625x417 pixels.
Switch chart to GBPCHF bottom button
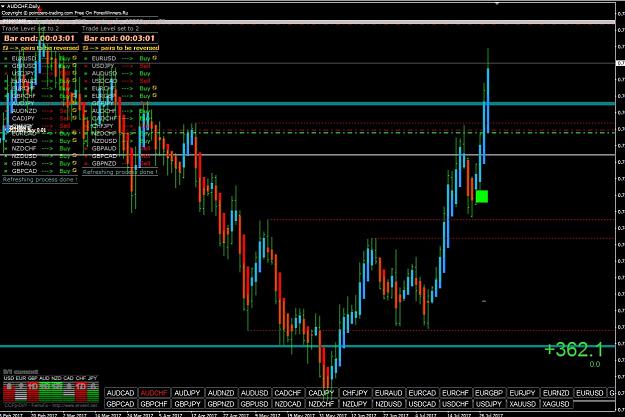(154, 404)
